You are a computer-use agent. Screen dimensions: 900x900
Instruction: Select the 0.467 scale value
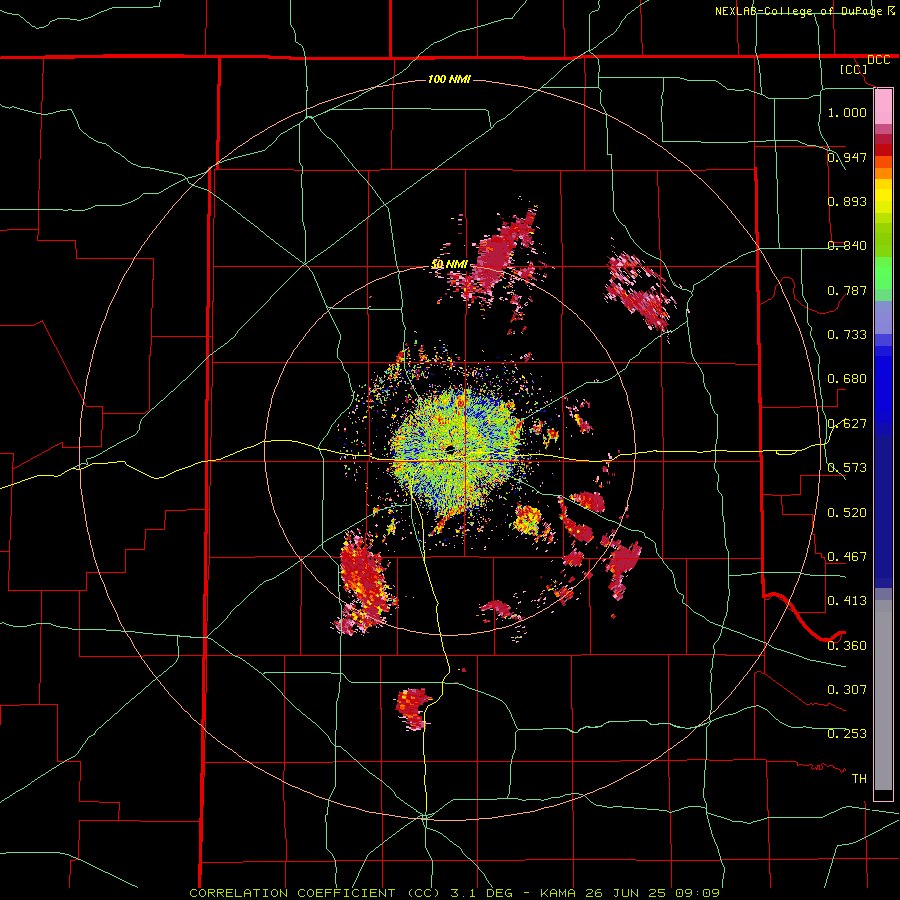point(847,556)
